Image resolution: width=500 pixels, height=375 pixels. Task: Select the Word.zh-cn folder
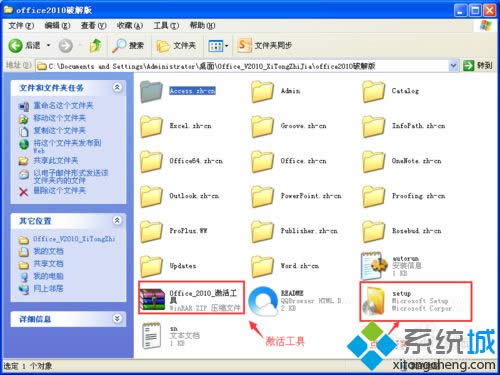pos(285,266)
